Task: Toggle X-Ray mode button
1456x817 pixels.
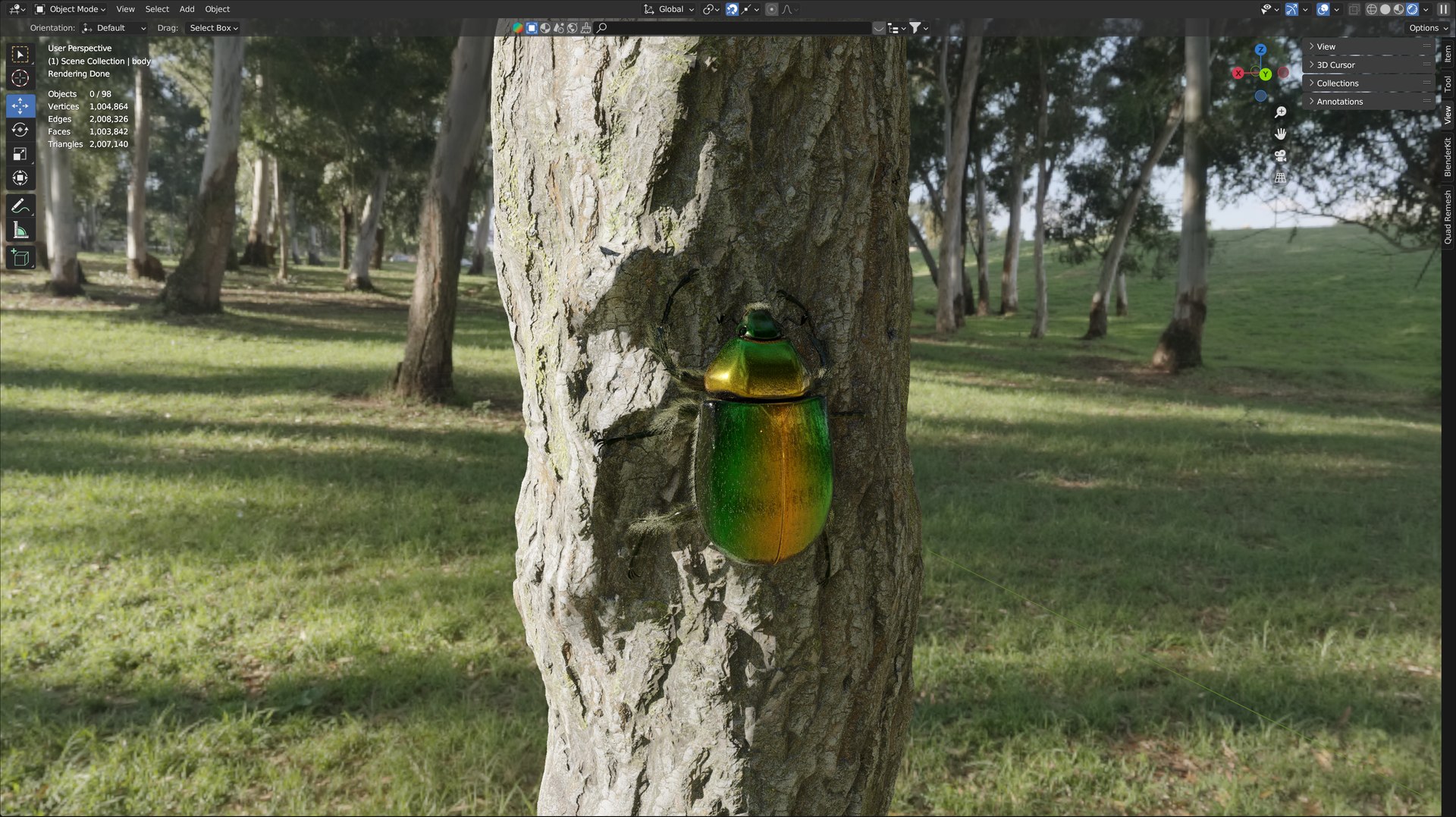Action: pyautogui.click(x=1354, y=9)
